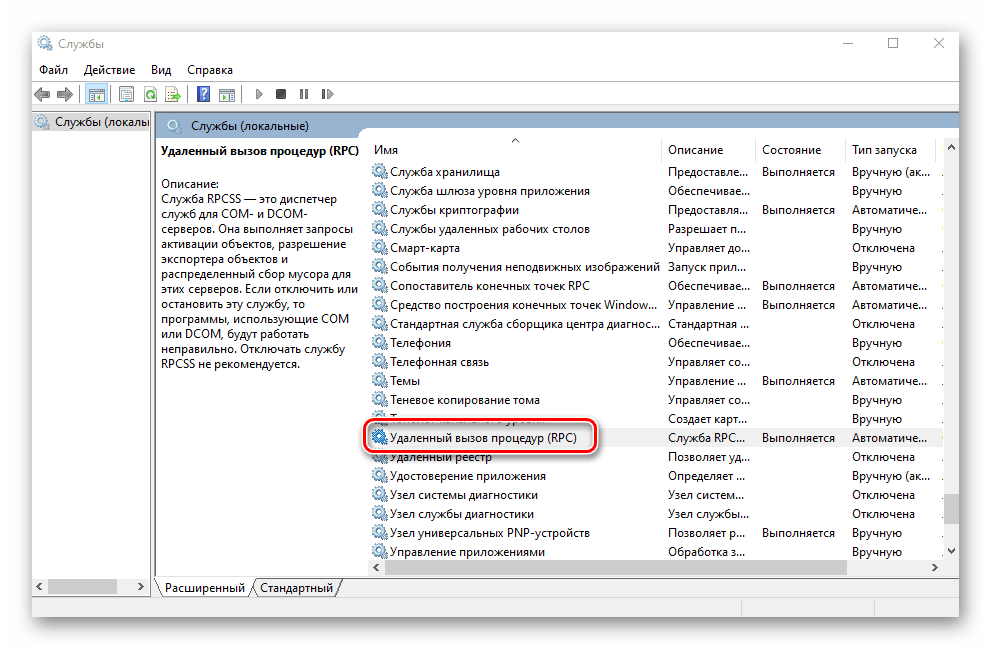The image size is (991, 649).
Task: Go forward using the toolbar Forward arrow
Action: [64, 95]
